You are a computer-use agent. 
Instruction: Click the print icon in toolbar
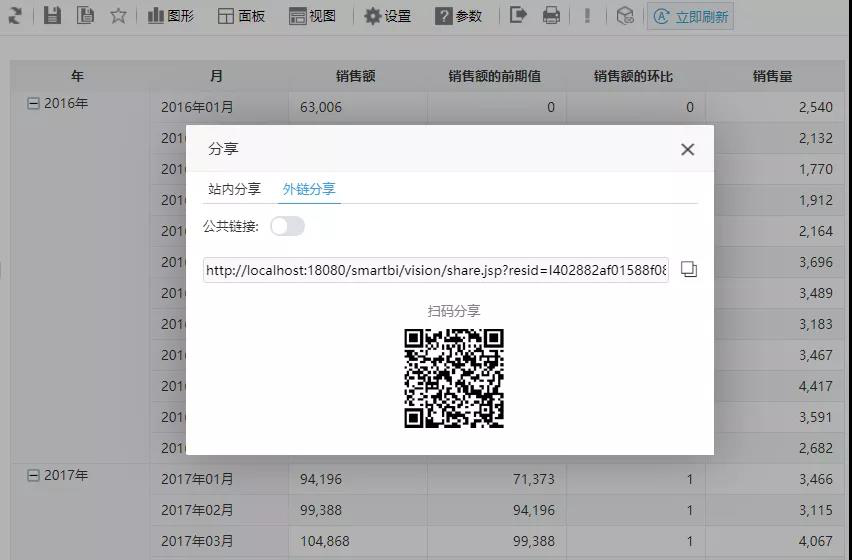point(551,15)
